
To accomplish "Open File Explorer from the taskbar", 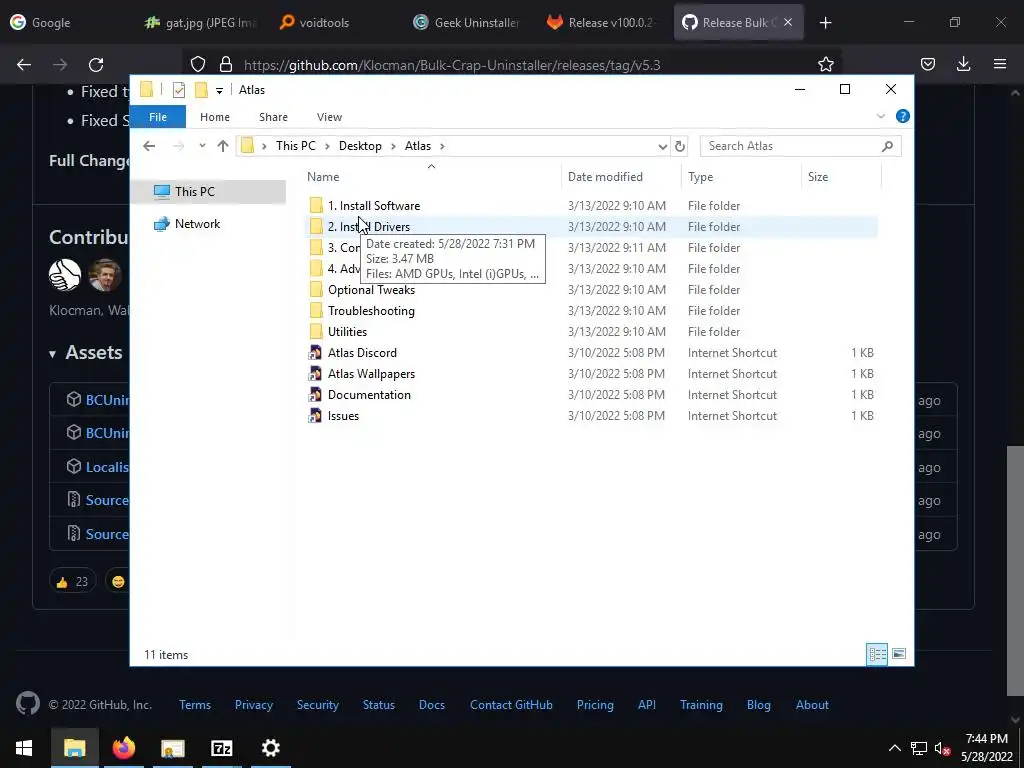I will pyautogui.click(x=74, y=748).
